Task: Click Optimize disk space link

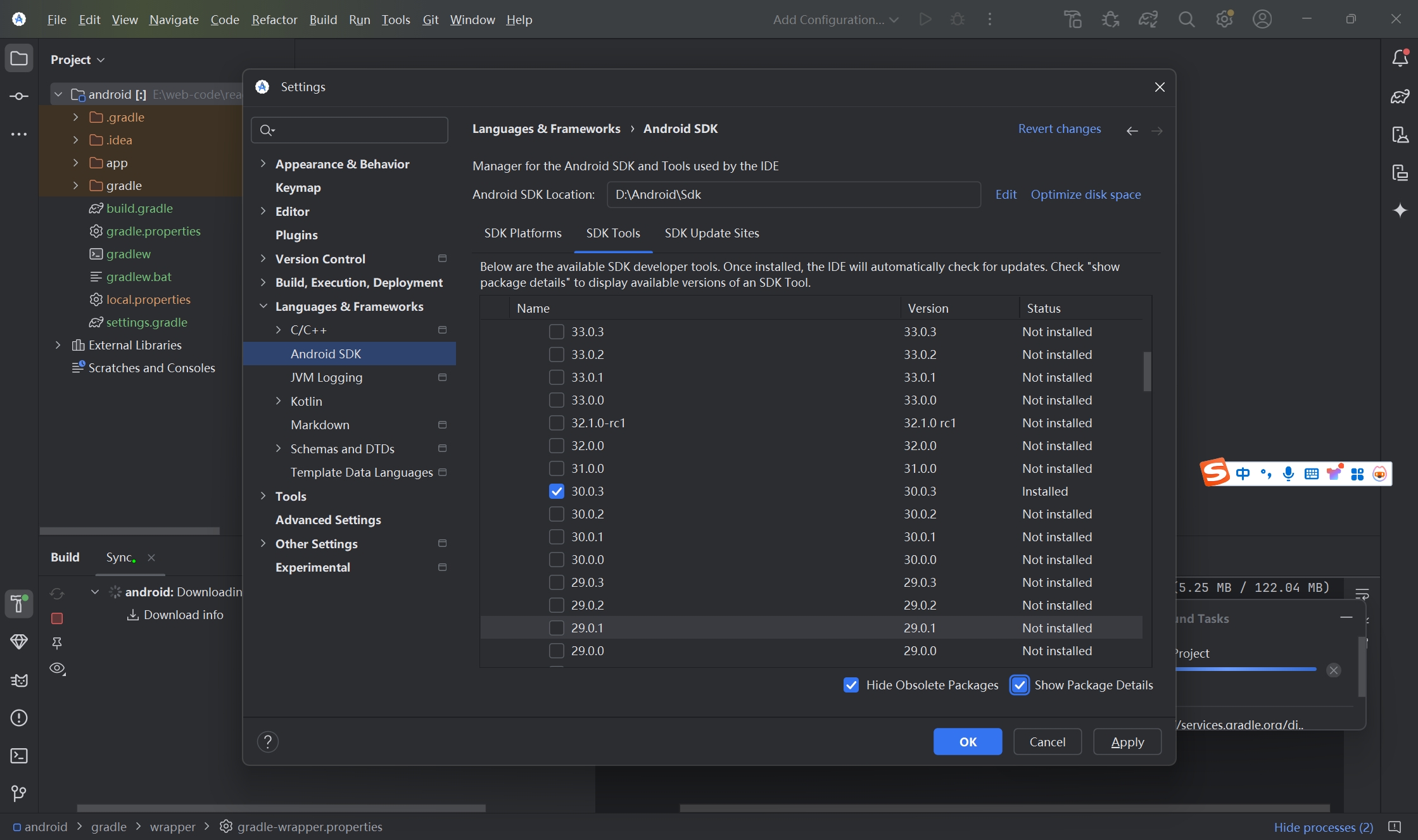Action: point(1086,194)
